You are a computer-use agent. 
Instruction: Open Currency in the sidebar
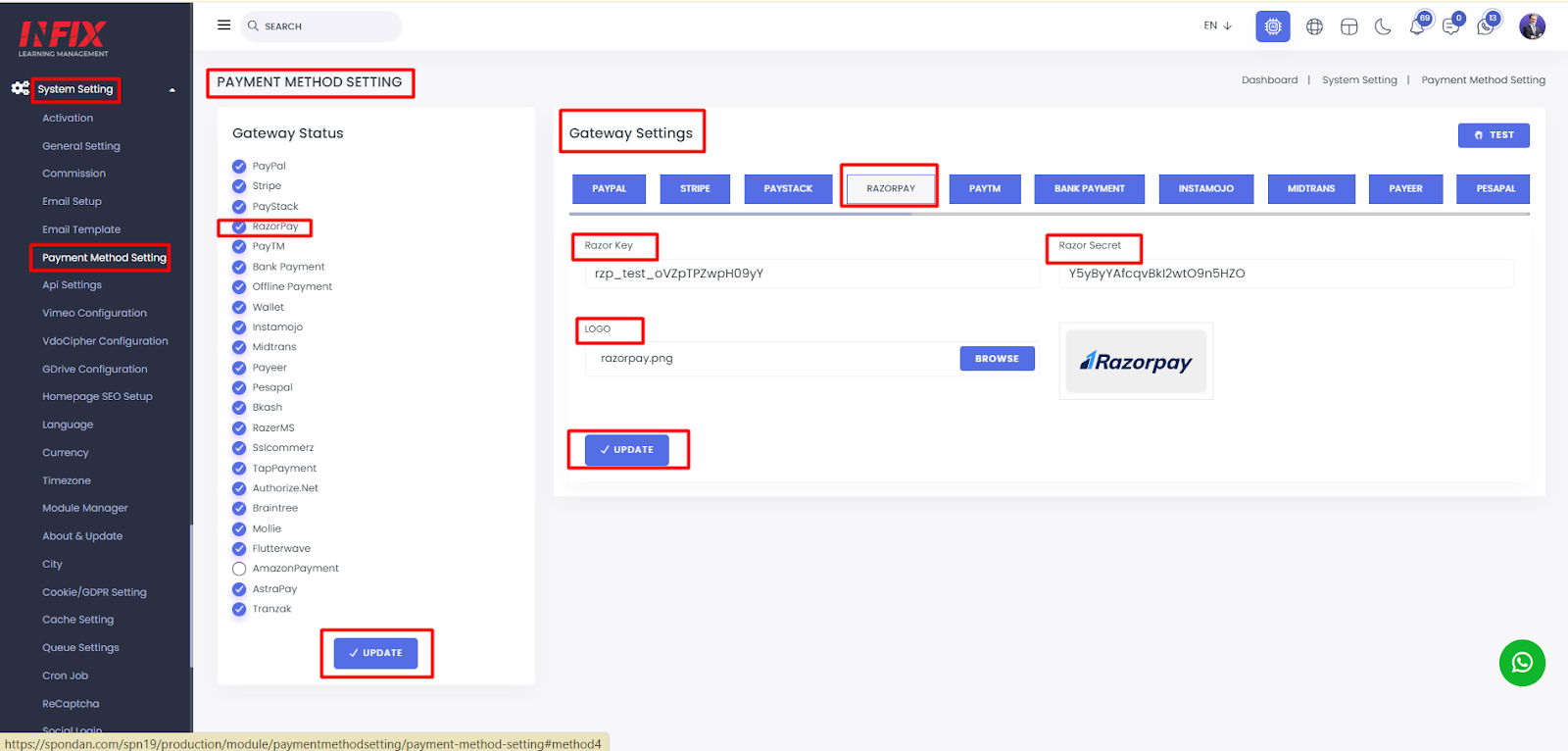pyautogui.click(x=66, y=453)
